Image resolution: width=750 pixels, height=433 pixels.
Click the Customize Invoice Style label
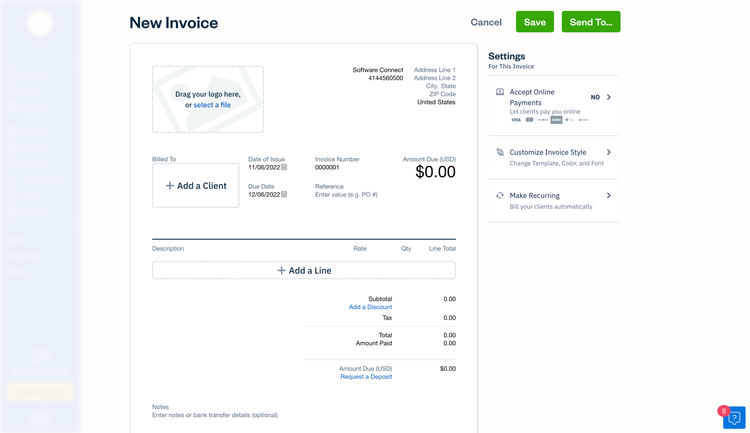(548, 152)
